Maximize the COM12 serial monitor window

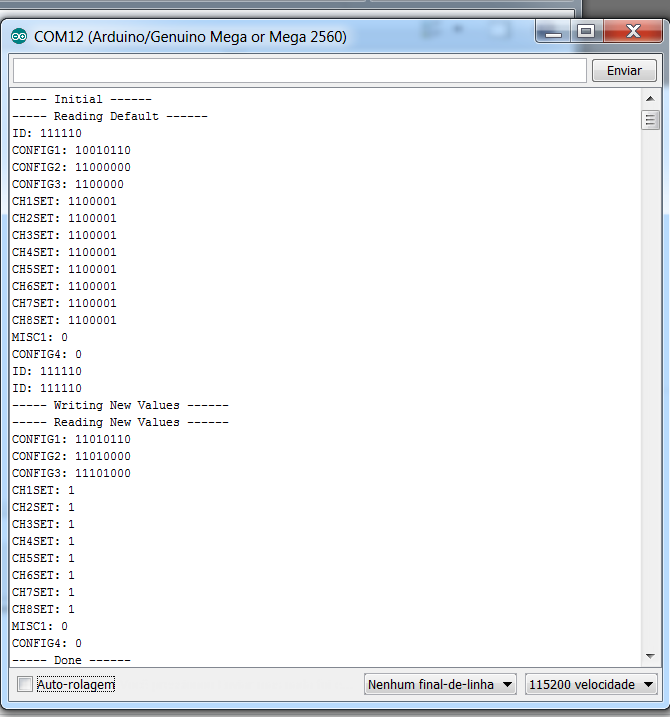coord(586,32)
